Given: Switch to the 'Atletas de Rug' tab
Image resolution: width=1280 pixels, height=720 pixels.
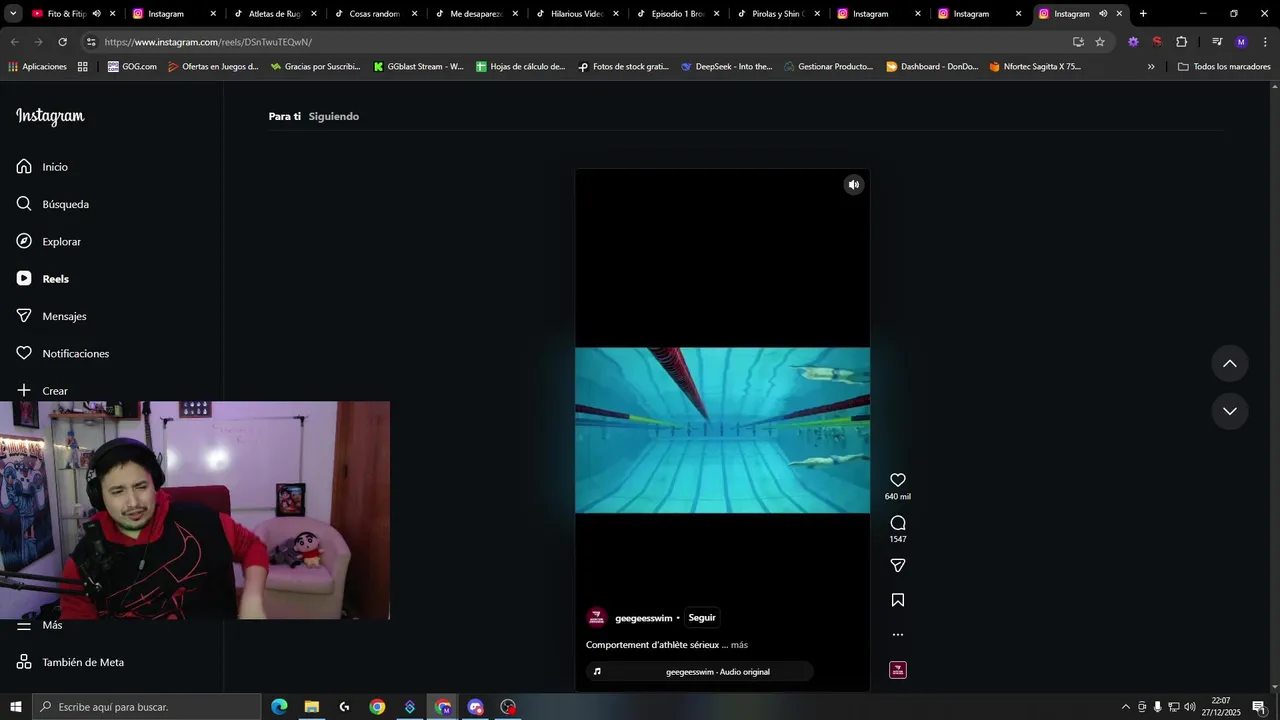Looking at the screenshot, I should [x=275, y=14].
